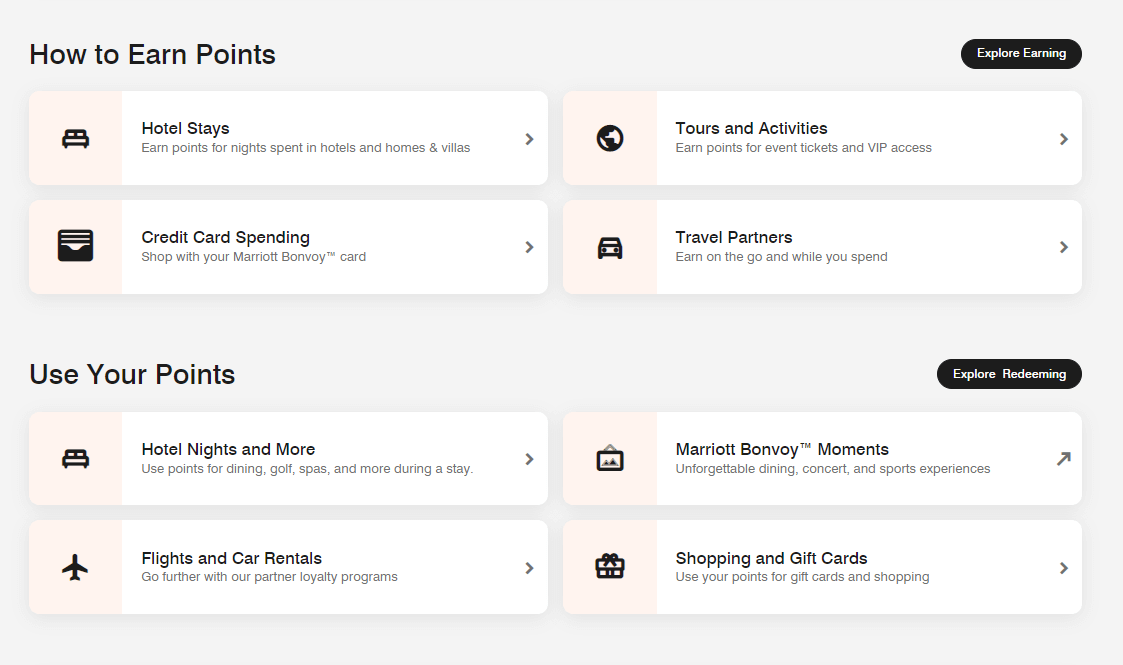Click the Explore Earning button
This screenshot has height=665, width=1123.
pos(1021,54)
